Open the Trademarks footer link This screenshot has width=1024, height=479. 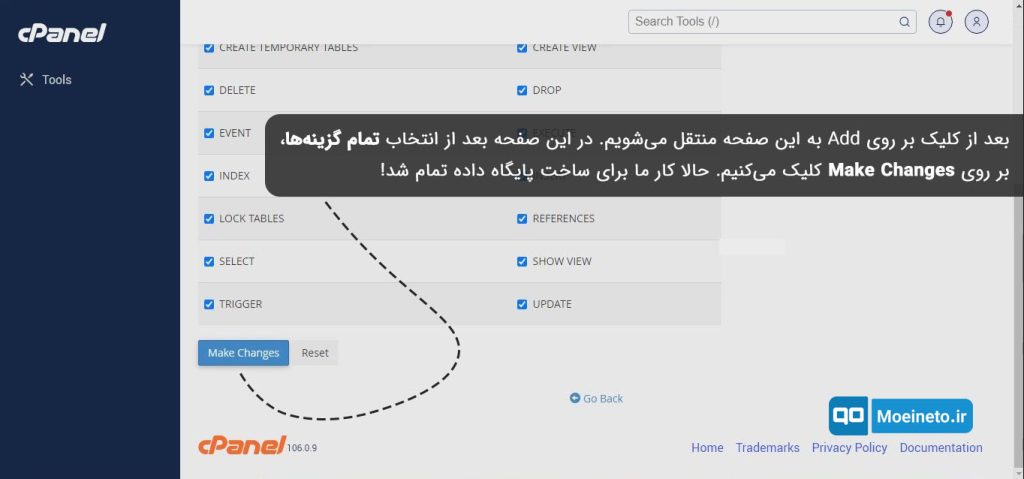coord(767,448)
